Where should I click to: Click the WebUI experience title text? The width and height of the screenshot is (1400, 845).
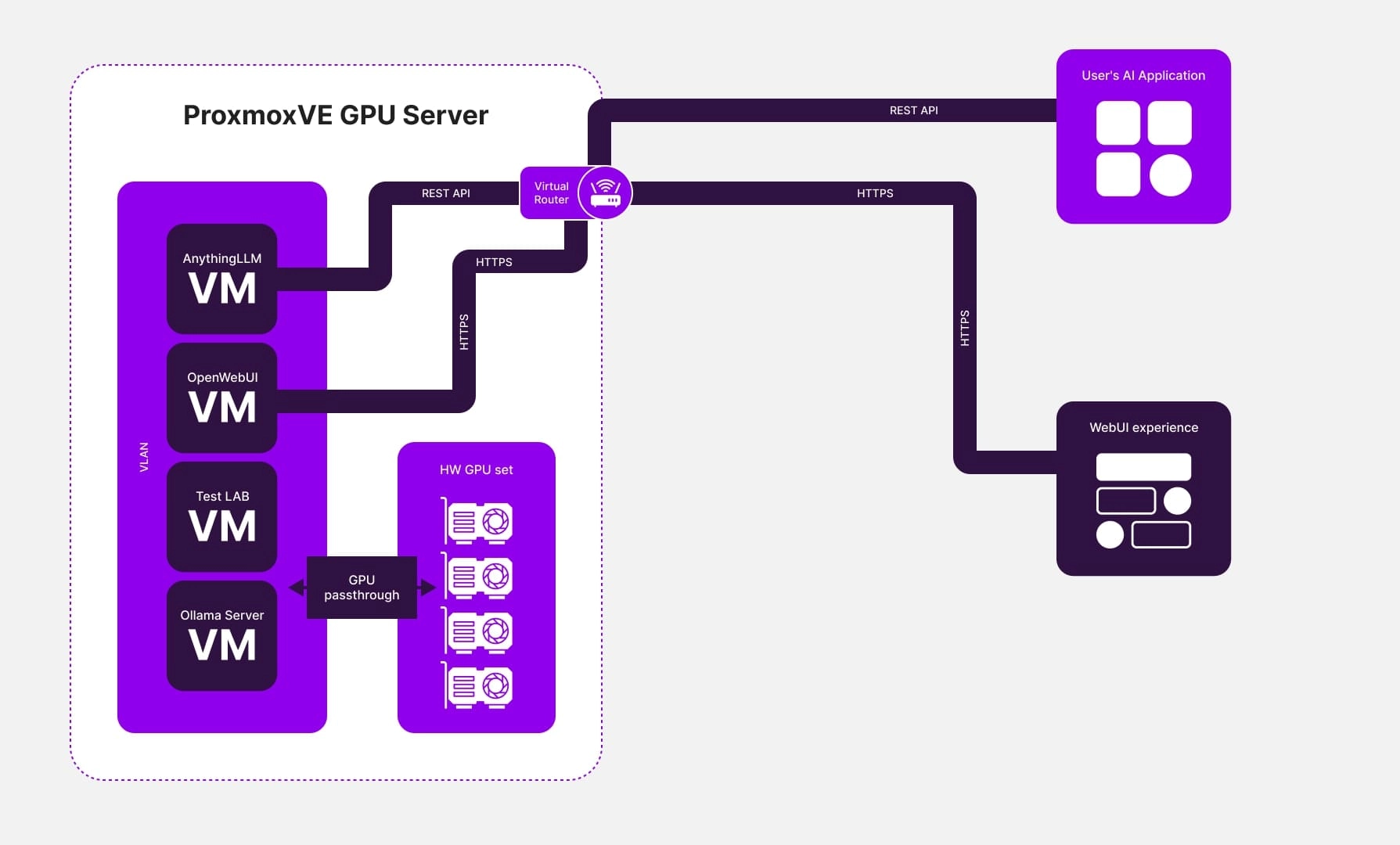click(x=1143, y=427)
